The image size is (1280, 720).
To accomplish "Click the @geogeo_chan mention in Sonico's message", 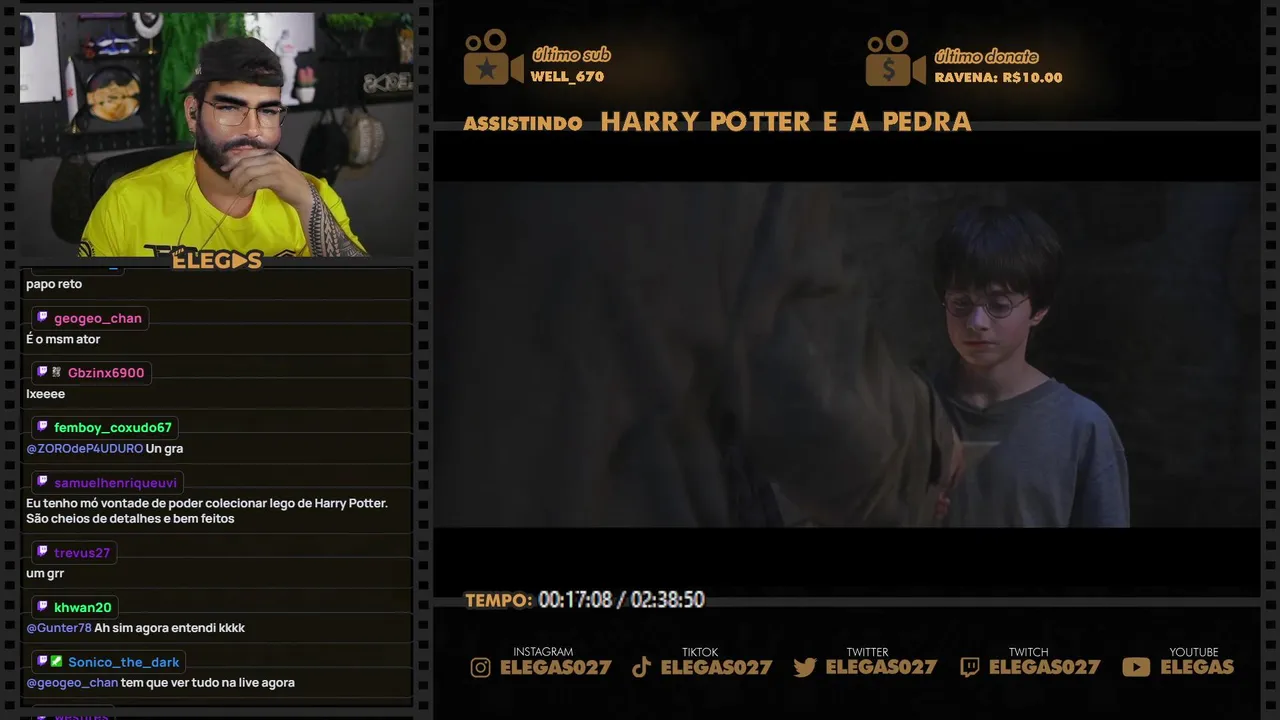I will (x=72, y=683).
